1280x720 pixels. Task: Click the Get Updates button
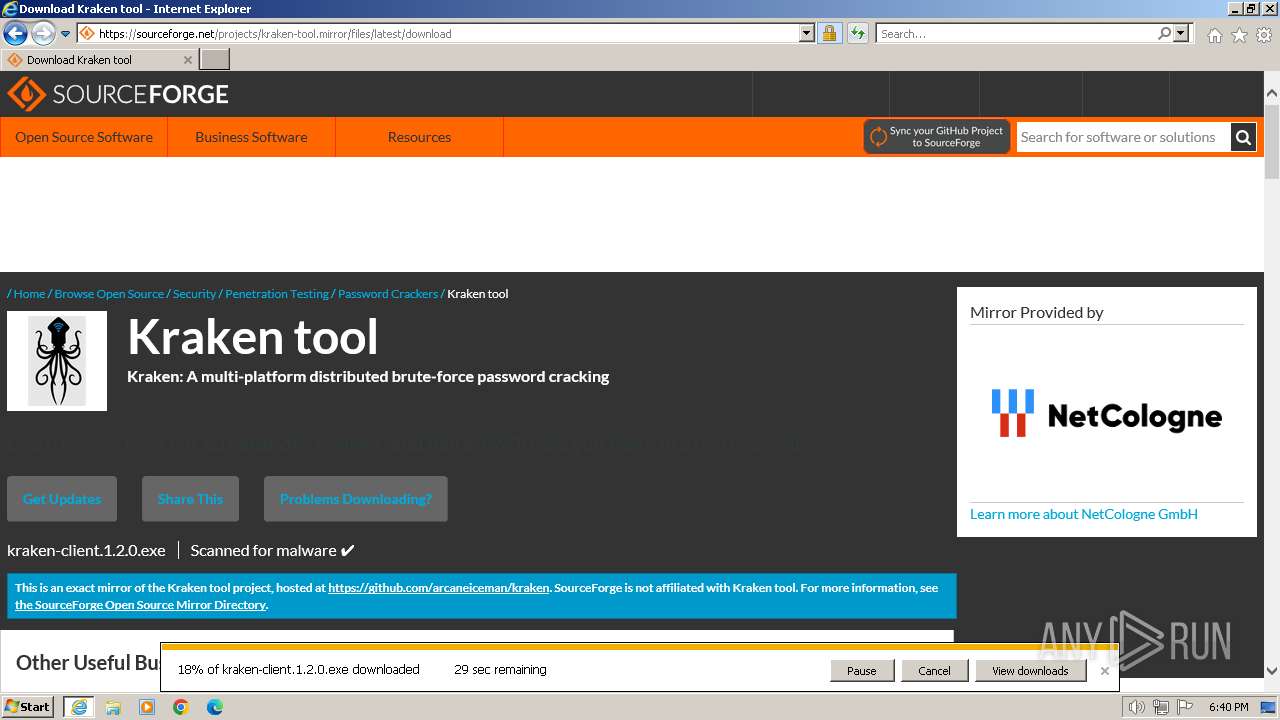tap(62, 499)
